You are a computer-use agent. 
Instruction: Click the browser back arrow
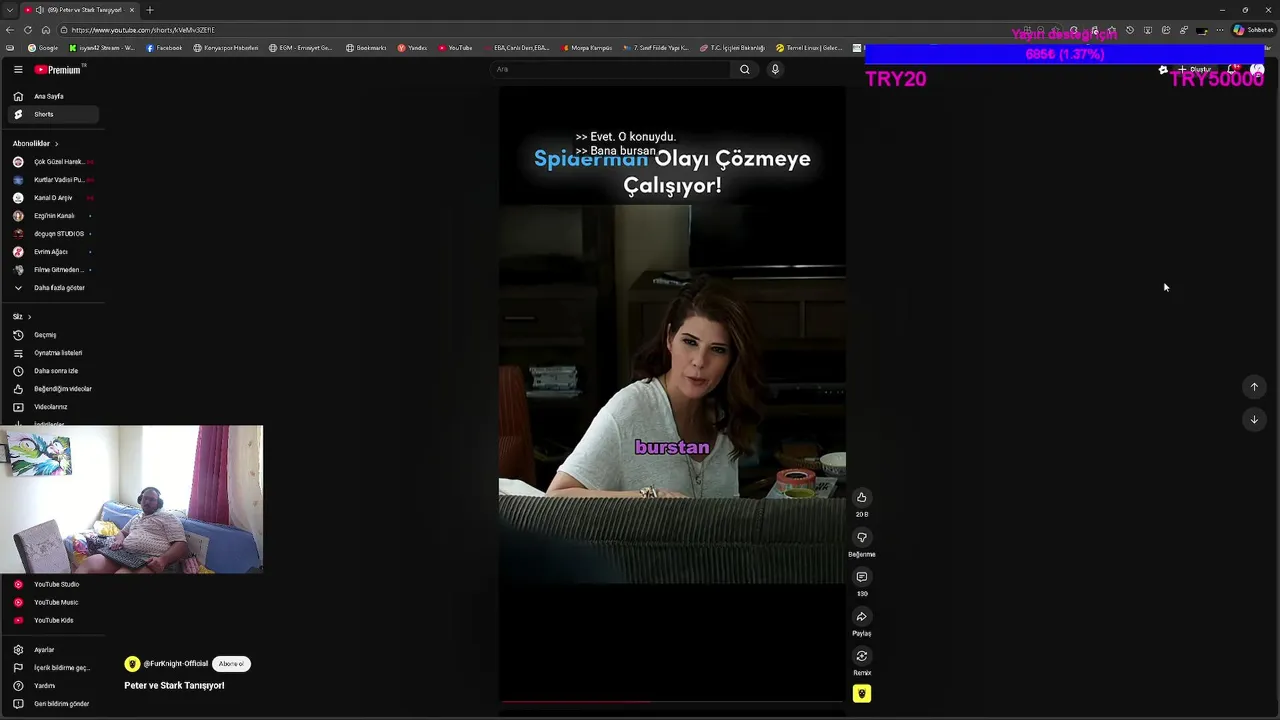click(10, 30)
